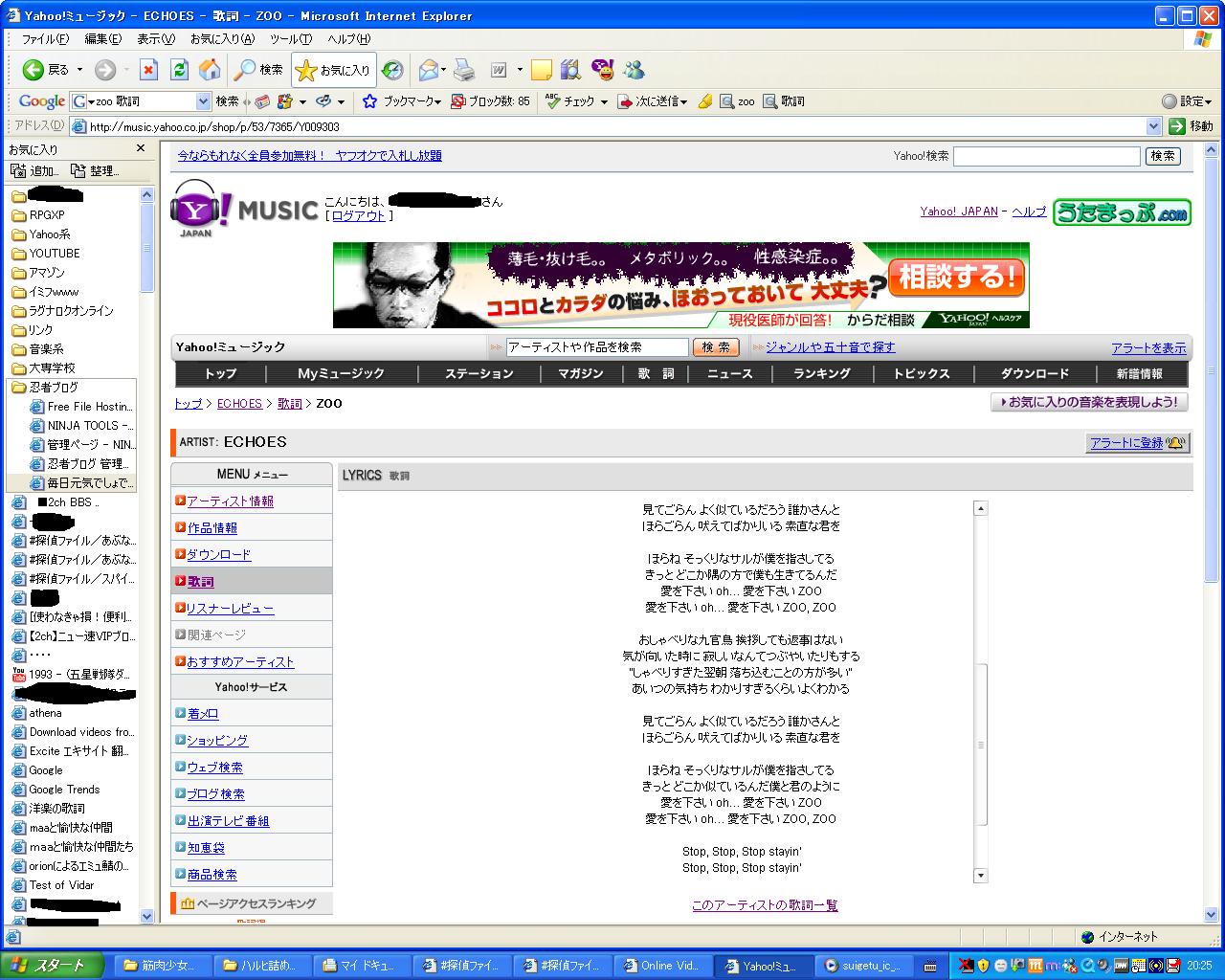The height and width of the screenshot is (980, 1225).
Task: Switch to the ランキング navigation tab
Action: pyautogui.click(x=822, y=374)
